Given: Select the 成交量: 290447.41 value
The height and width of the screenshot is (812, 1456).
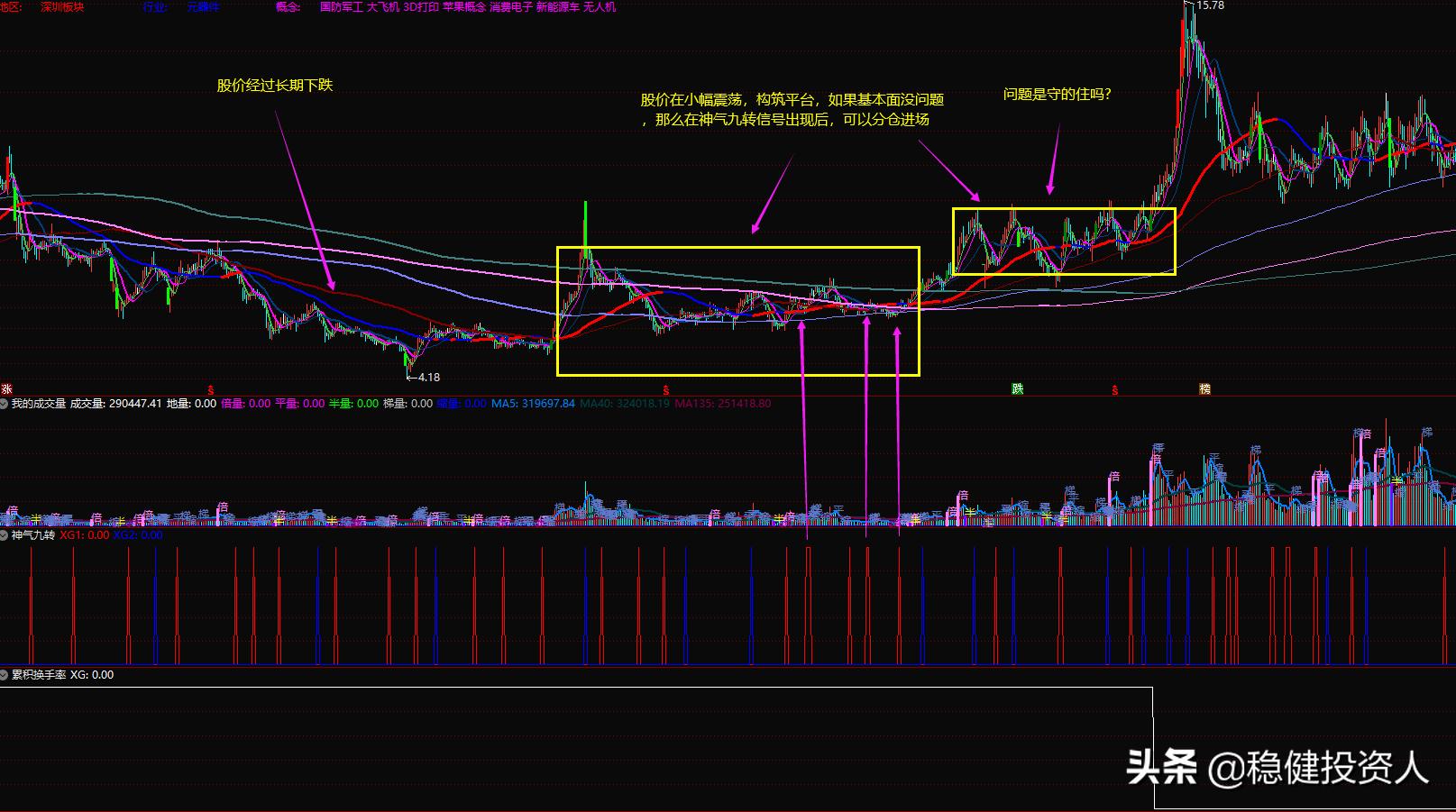Looking at the screenshot, I should tap(116, 404).
